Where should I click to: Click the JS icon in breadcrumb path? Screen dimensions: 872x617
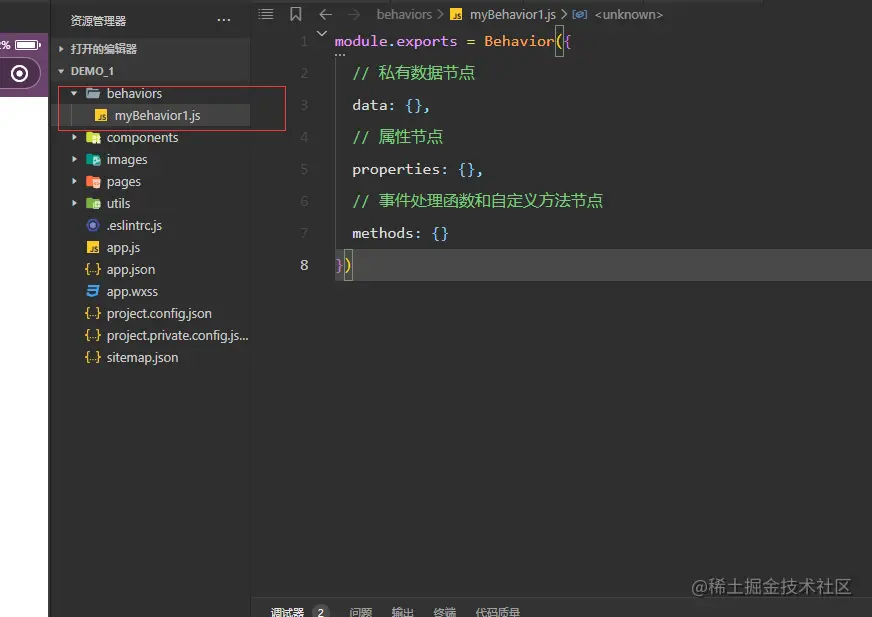tap(456, 14)
